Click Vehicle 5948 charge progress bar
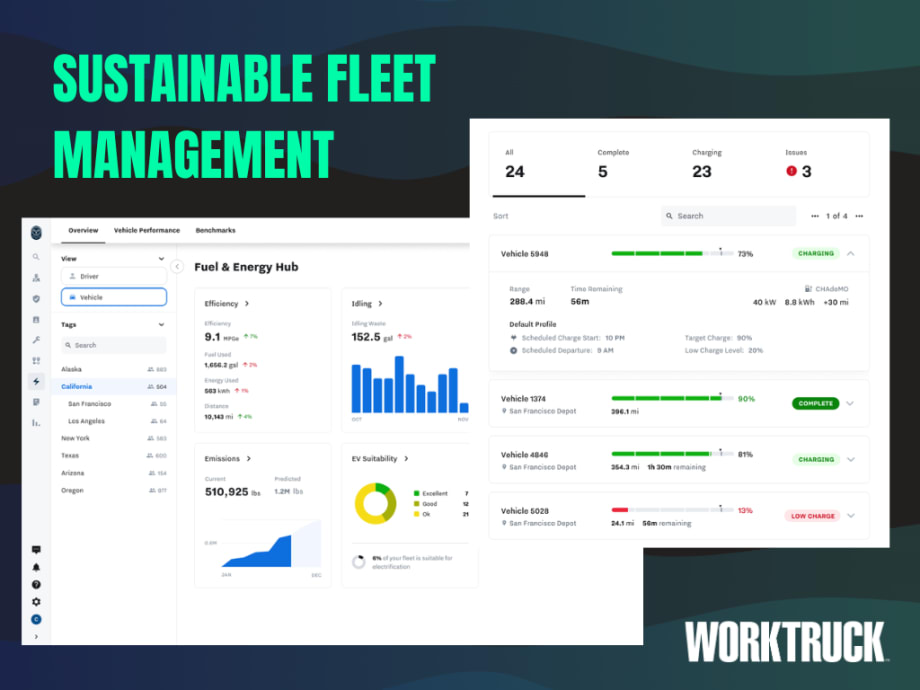Screen dimensions: 920x690 coord(672,253)
